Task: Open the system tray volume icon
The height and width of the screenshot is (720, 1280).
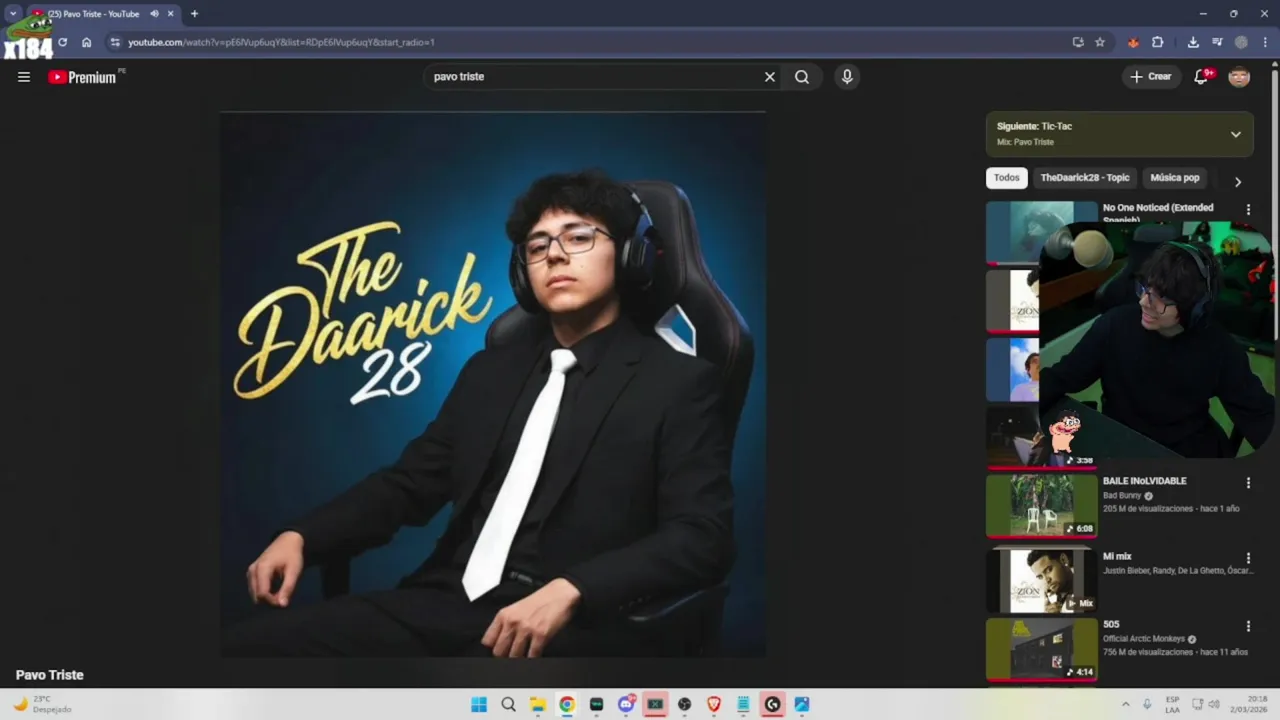Action: pyautogui.click(x=1215, y=704)
